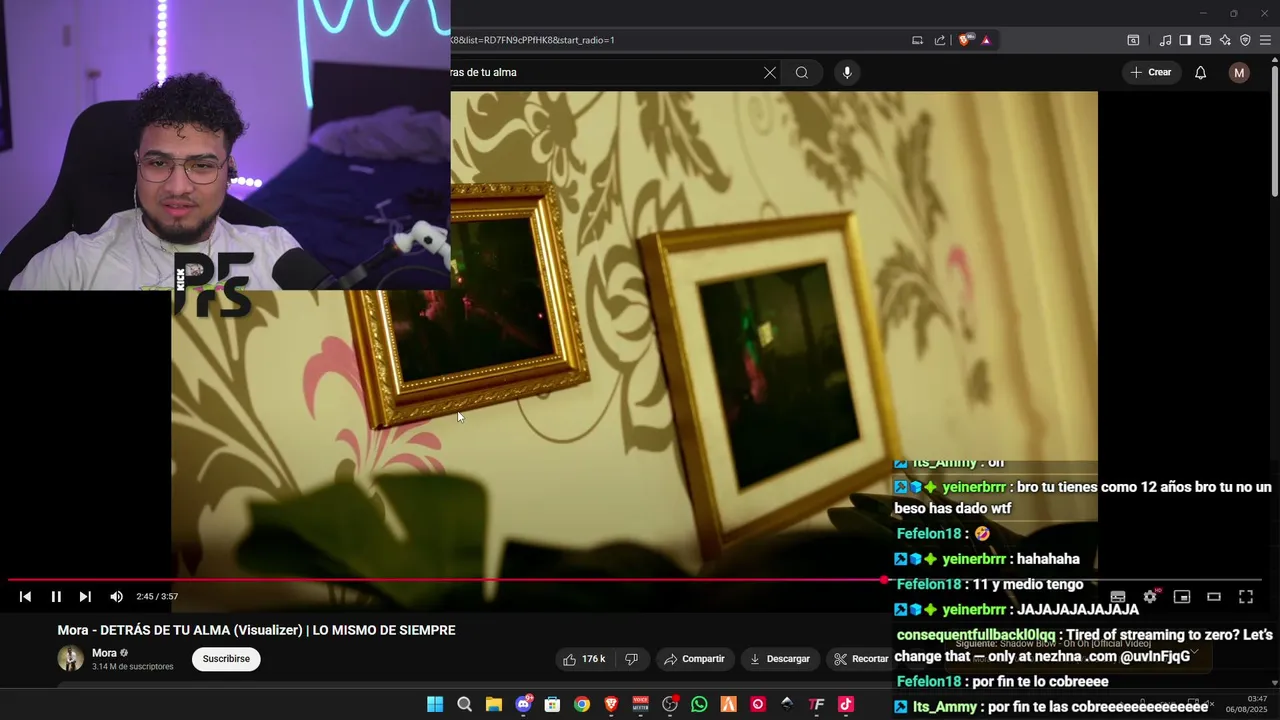Open Microsoft Store from the taskbar

(x=552, y=705)
